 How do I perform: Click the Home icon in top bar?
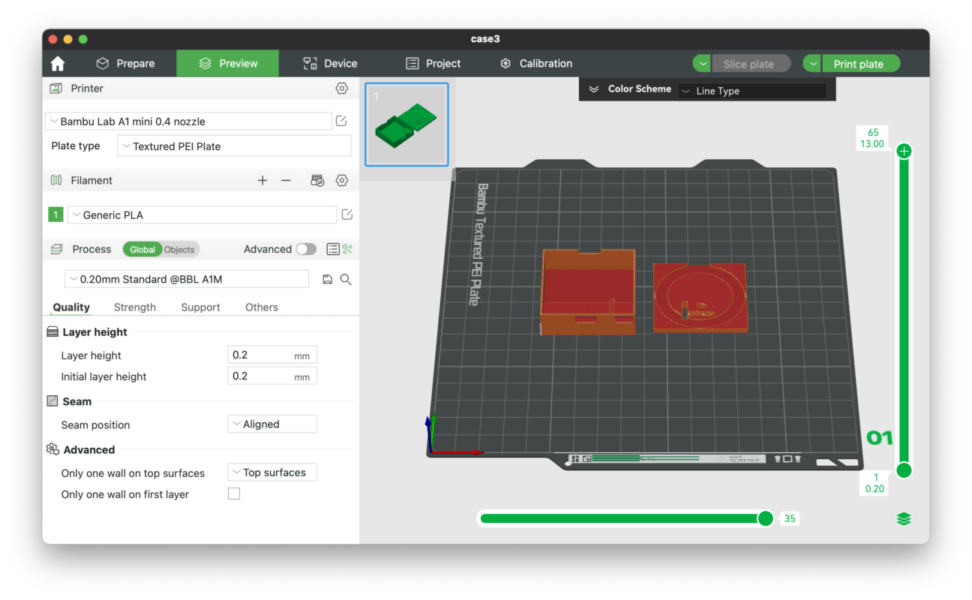click(58, 63)
